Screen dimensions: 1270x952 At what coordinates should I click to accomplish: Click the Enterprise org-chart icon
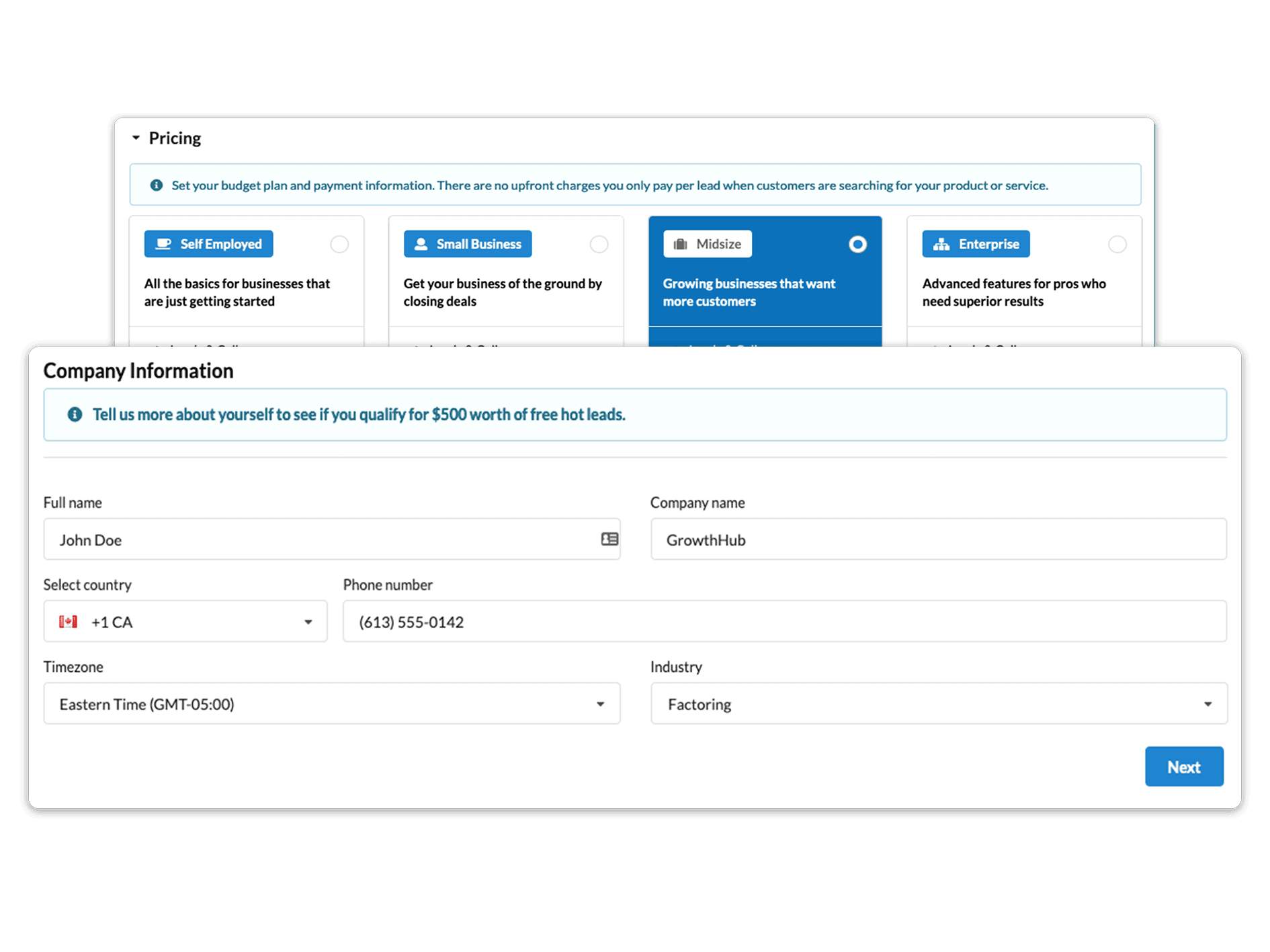pyautogui.click(x=941, y=244)
